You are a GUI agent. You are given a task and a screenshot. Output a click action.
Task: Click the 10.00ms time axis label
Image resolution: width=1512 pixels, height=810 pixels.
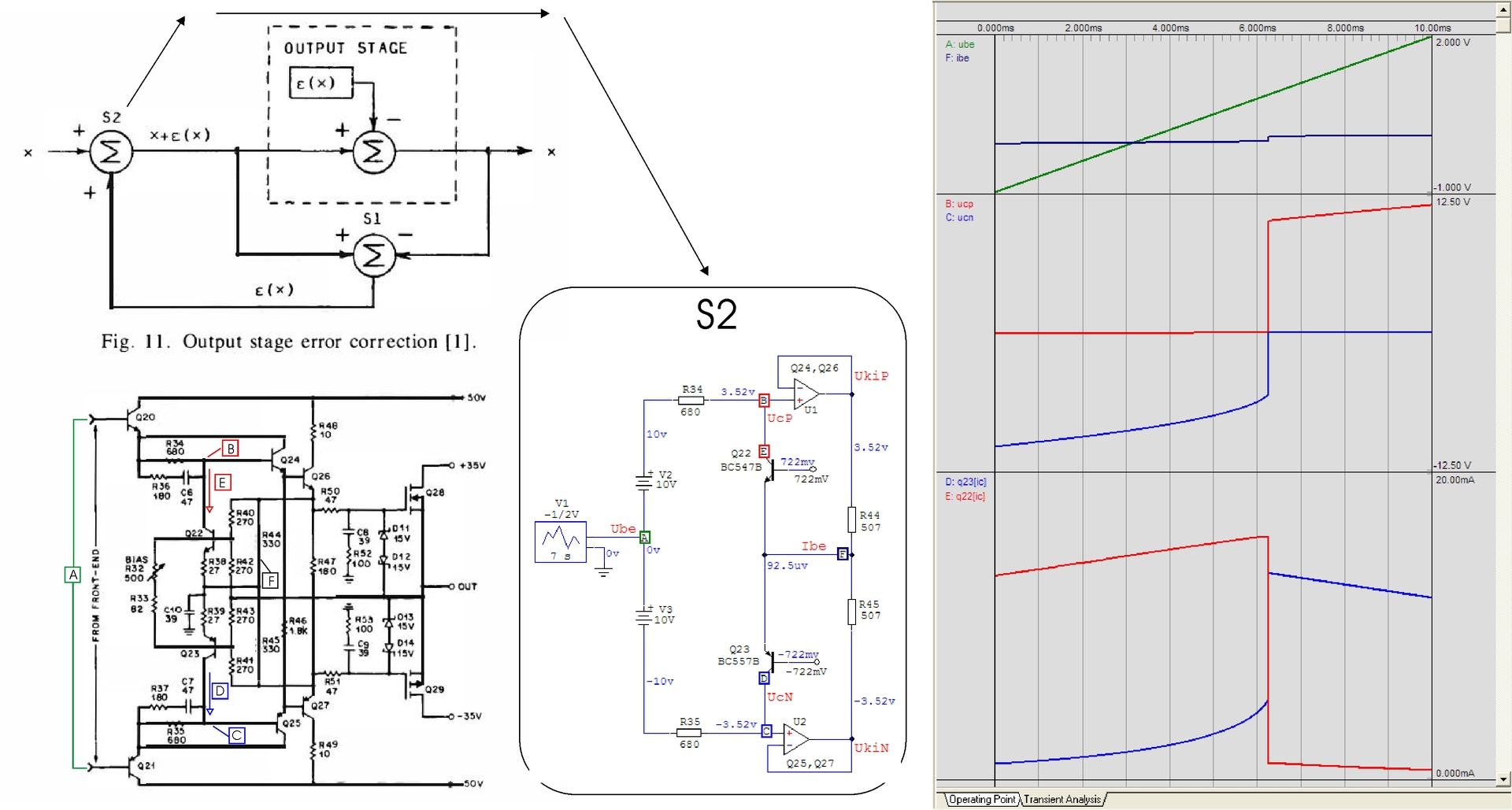coord(1432,28)
